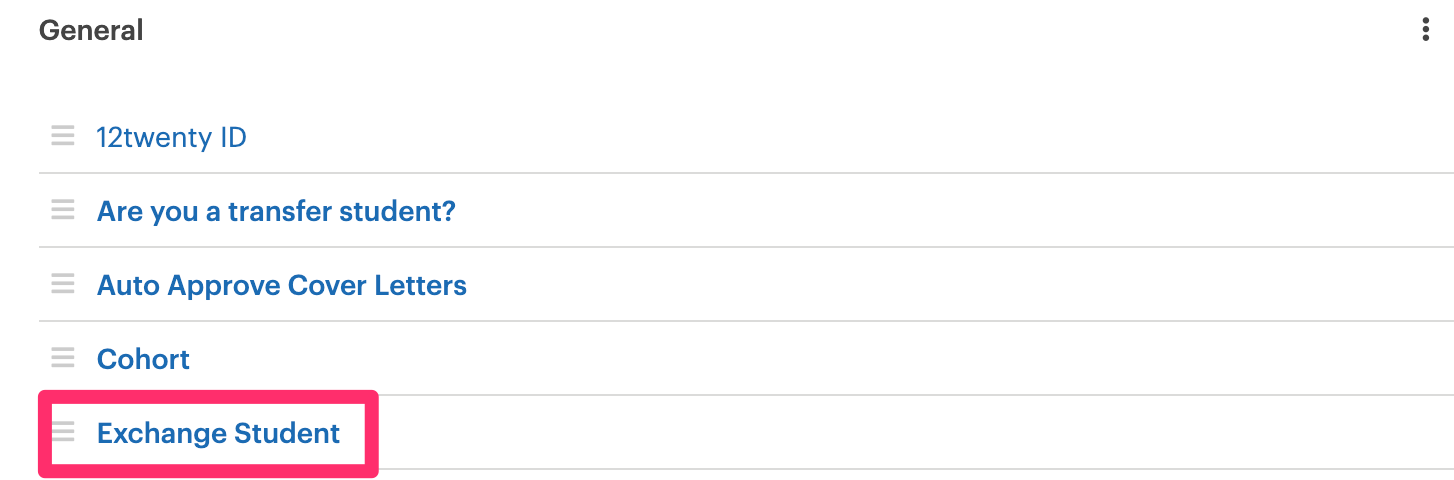Click the General section heading
Viewport: 1454px width, 480px height.
pyautogui.click(x=91, y=31)
